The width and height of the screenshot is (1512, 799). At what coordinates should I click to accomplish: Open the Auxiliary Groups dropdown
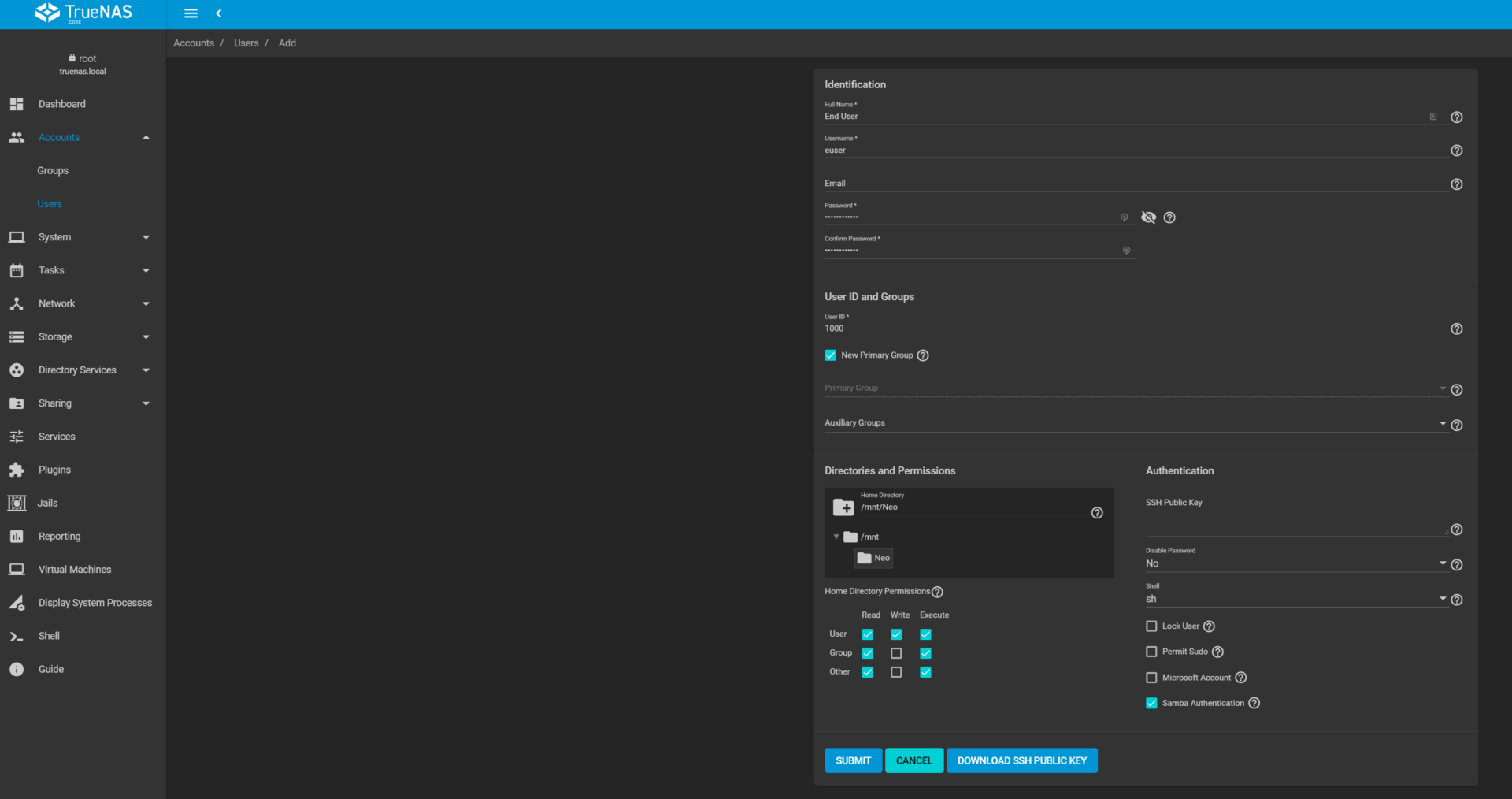1136,423
